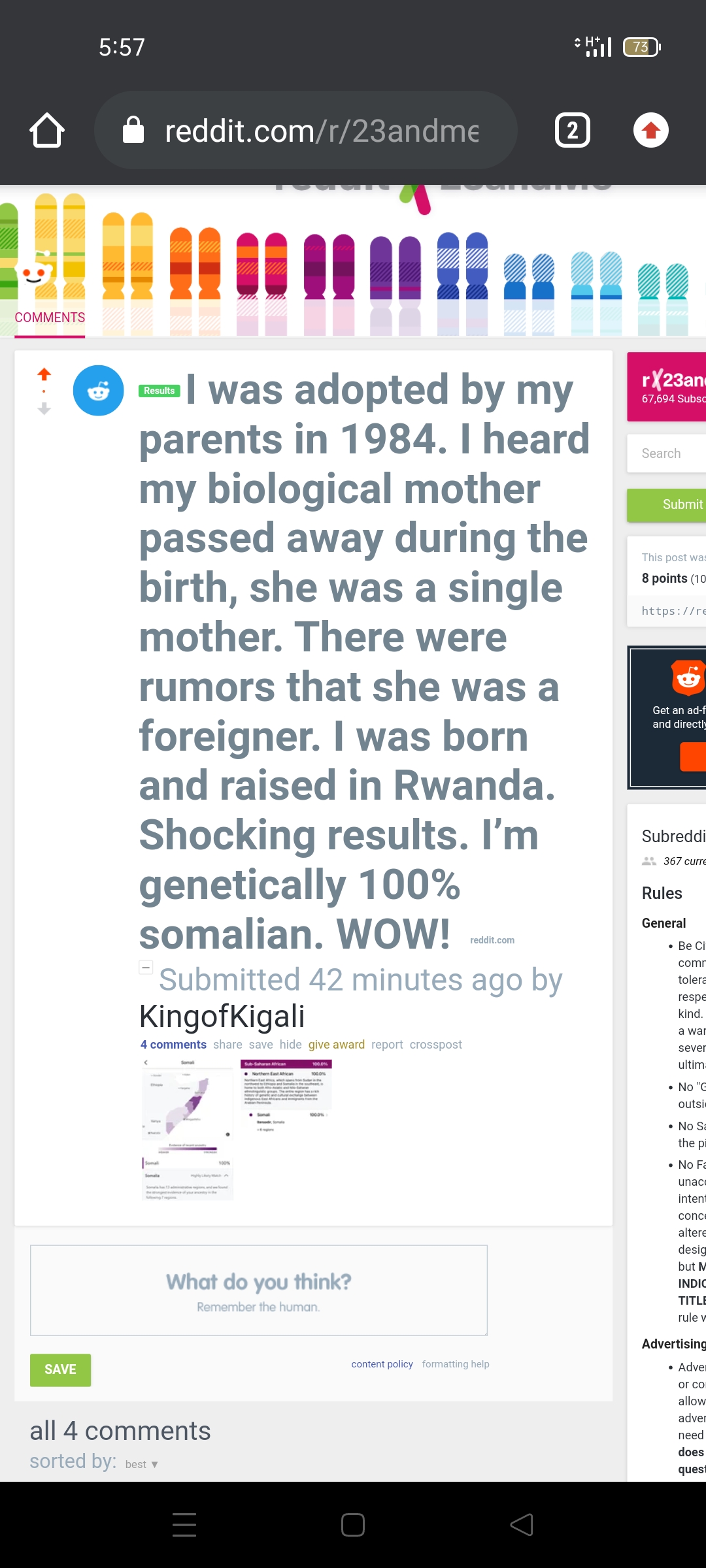The width and height of the screenshot is (706, 1568).
Task: Open the 4 comments link
Action: [x=173, y=1044]
